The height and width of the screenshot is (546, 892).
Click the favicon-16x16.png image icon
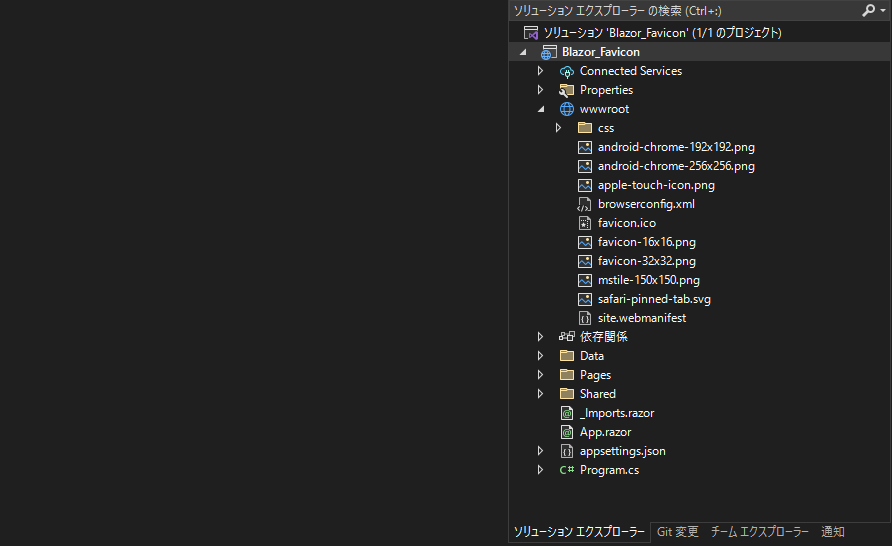click(x=585, y=242)
